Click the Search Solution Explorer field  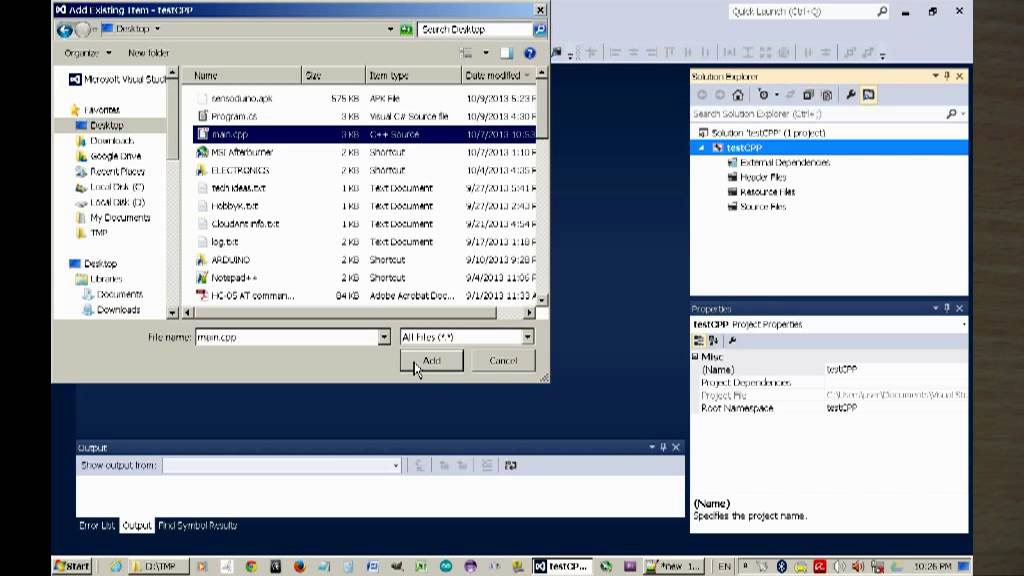coord(818,114)
